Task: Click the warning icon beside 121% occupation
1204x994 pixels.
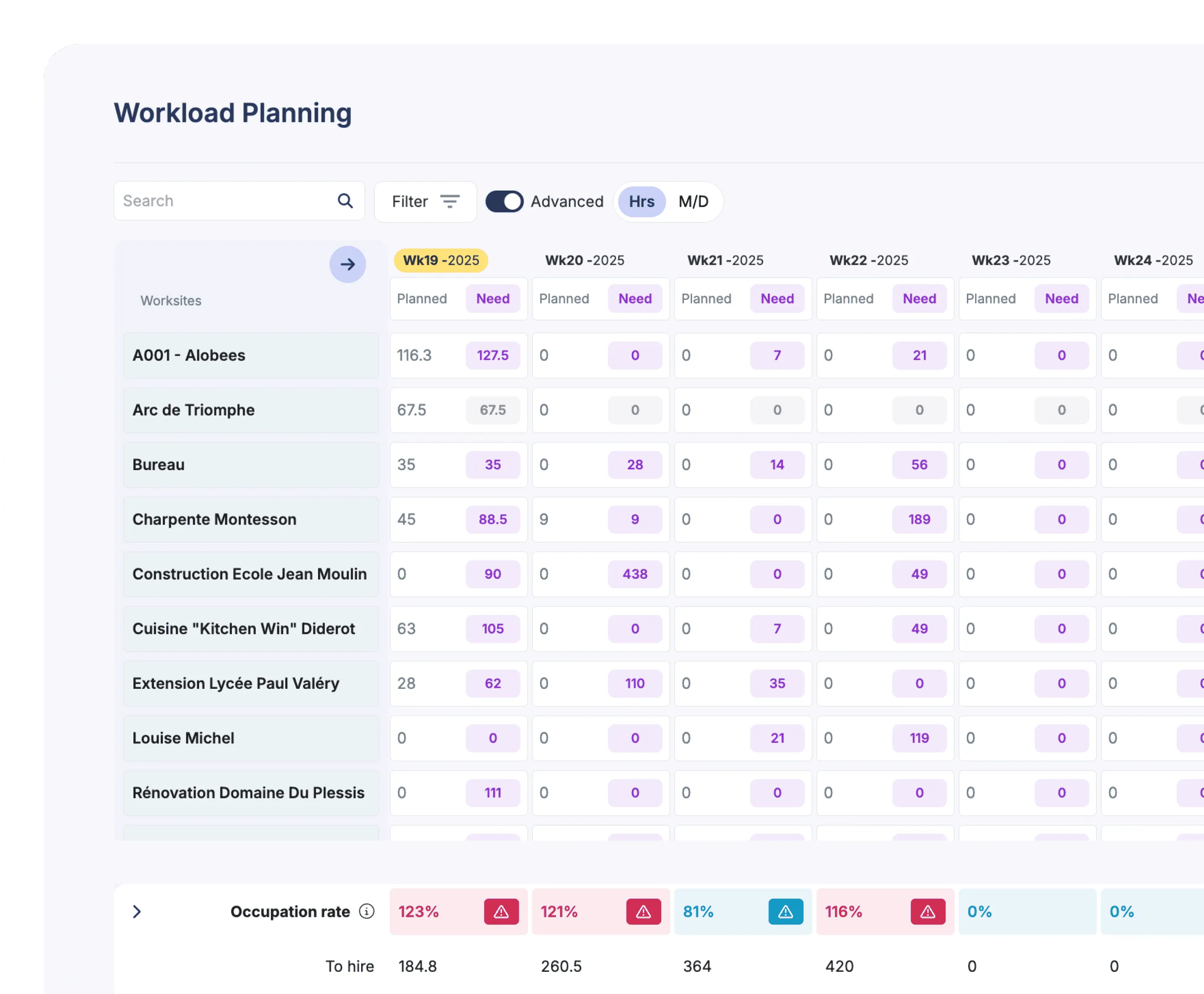Action: (644, 912)
